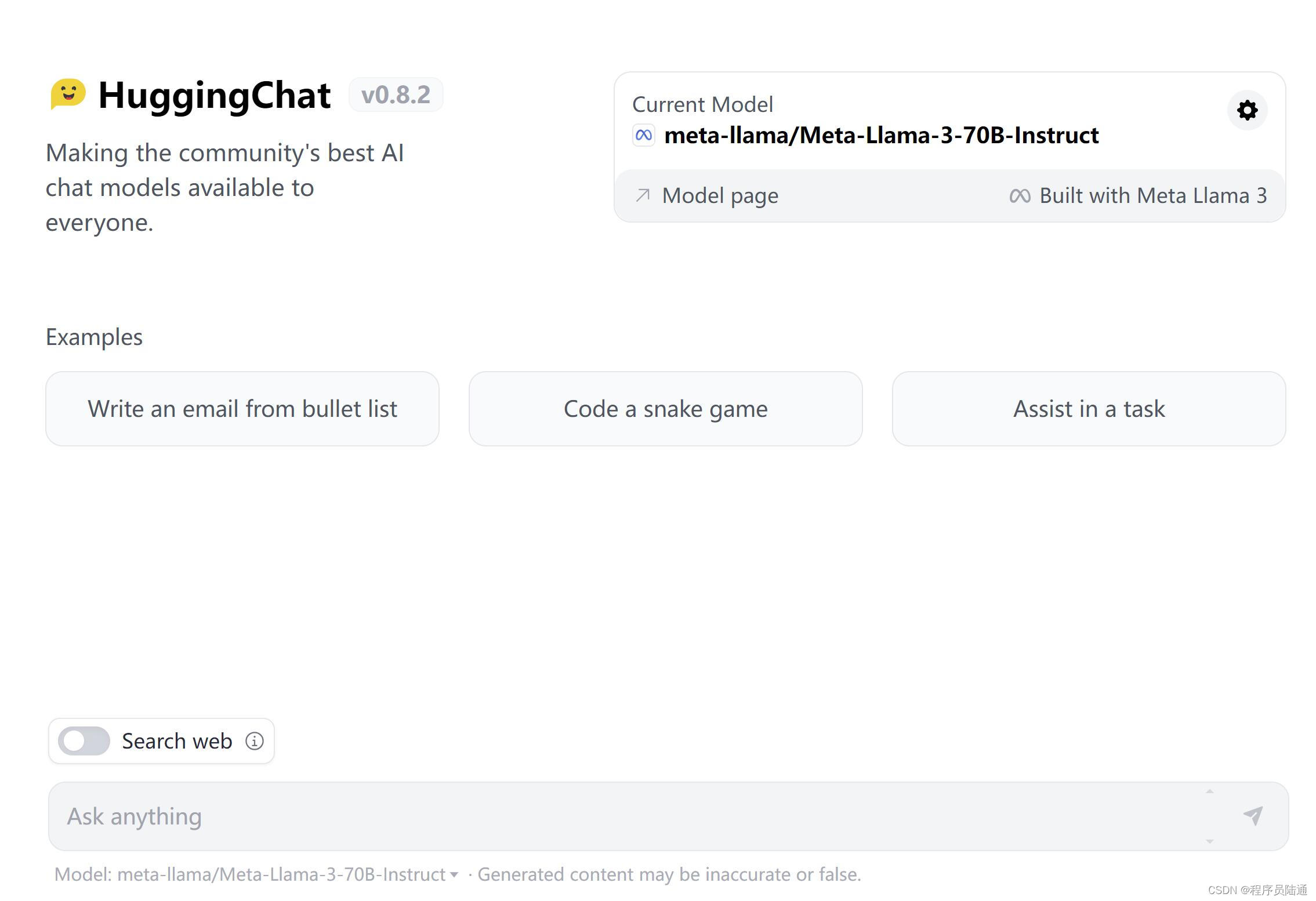
Task: Click the v0.8.2 version badge
Action: tap(396, 95)
